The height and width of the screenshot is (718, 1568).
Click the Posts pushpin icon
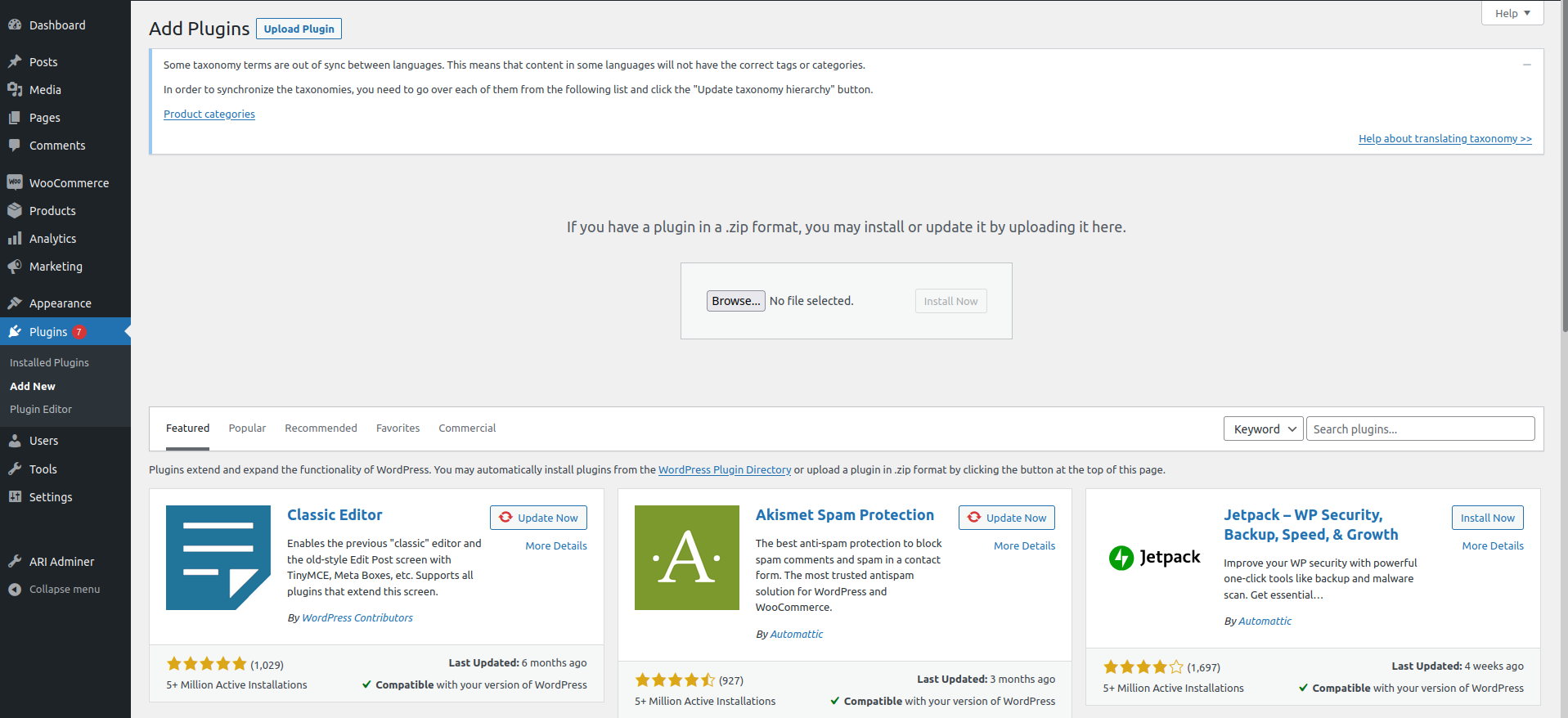15,62
